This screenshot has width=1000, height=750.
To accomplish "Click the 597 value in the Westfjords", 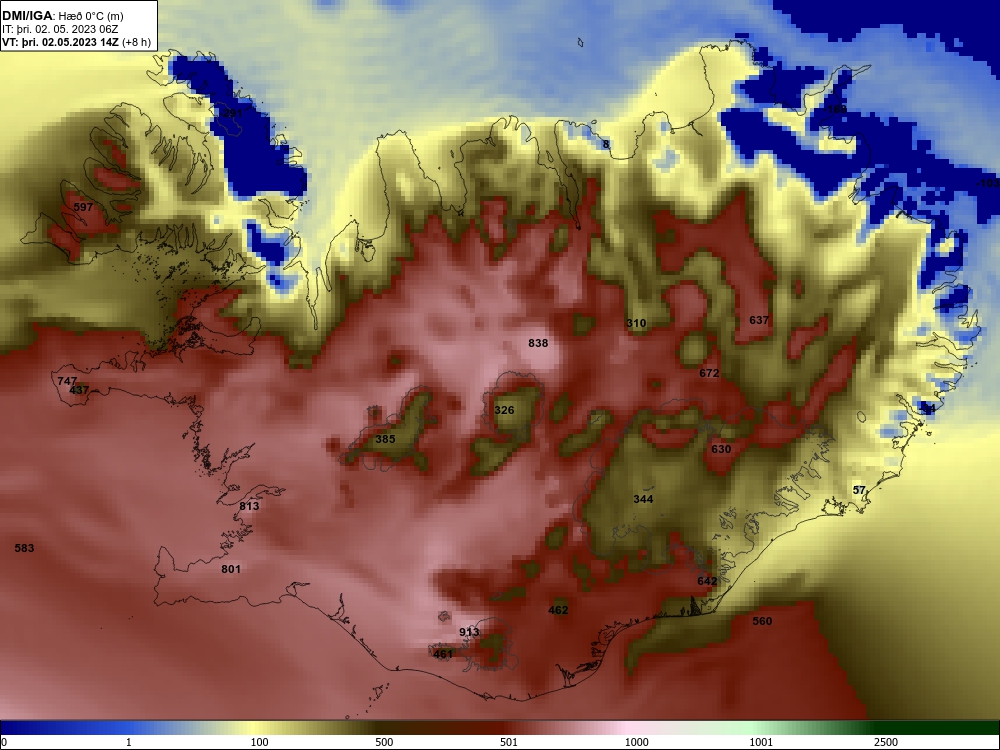I will (x=83, y=207).
